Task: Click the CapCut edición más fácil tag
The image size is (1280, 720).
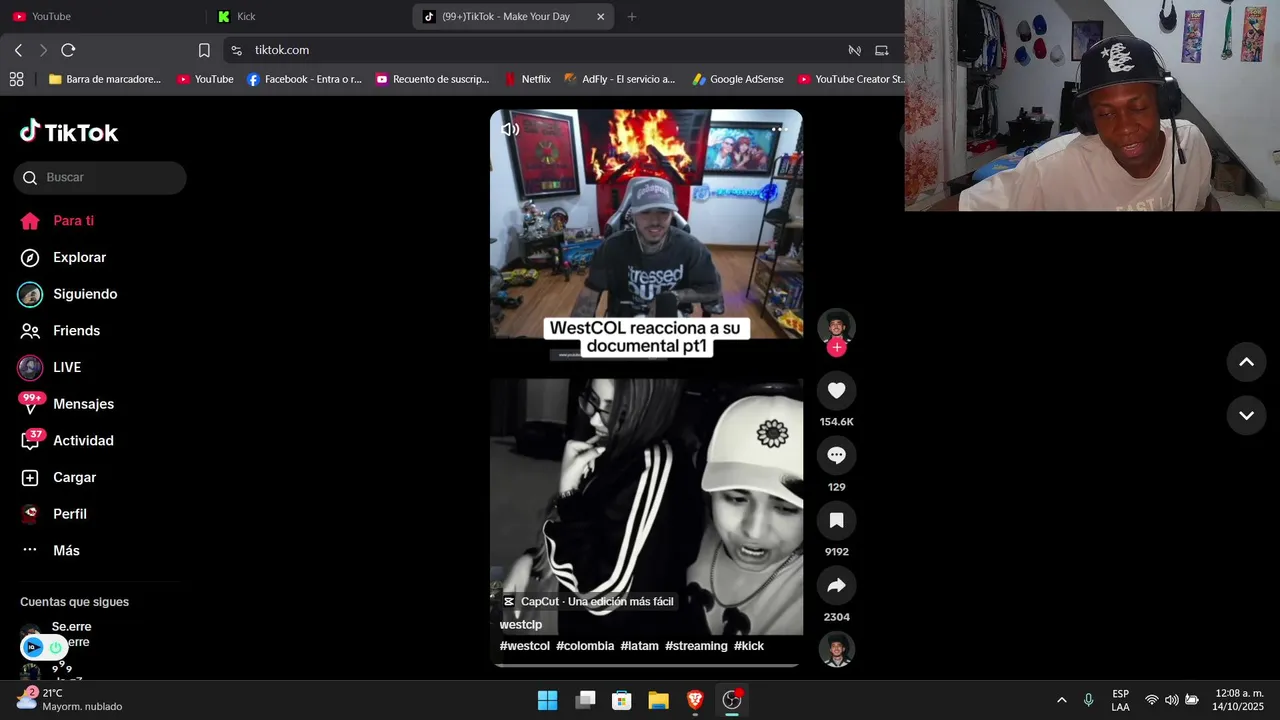Action: coord(589,601)
